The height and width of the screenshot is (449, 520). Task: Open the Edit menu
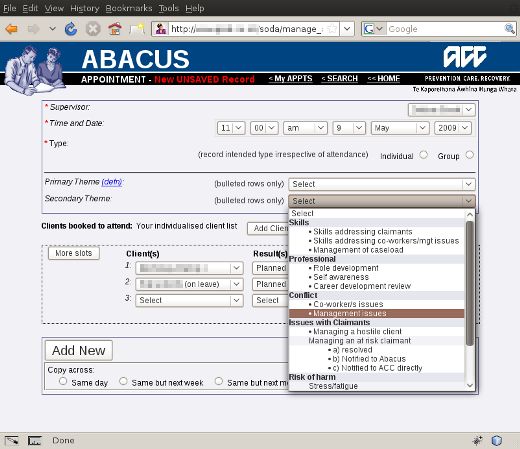(x=30, y=8)
